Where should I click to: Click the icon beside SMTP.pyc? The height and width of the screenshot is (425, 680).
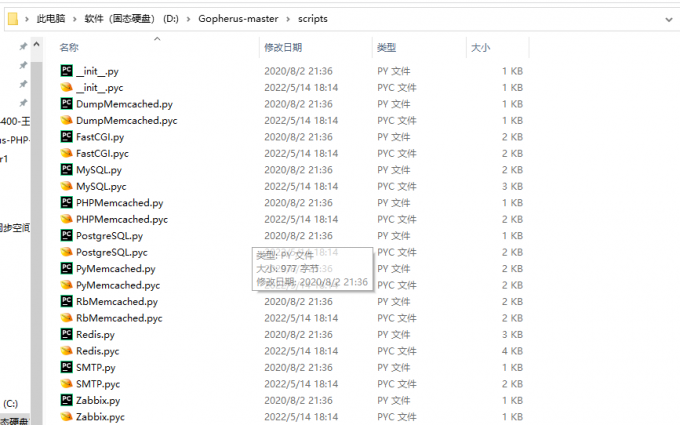click(x=66, y=384)
